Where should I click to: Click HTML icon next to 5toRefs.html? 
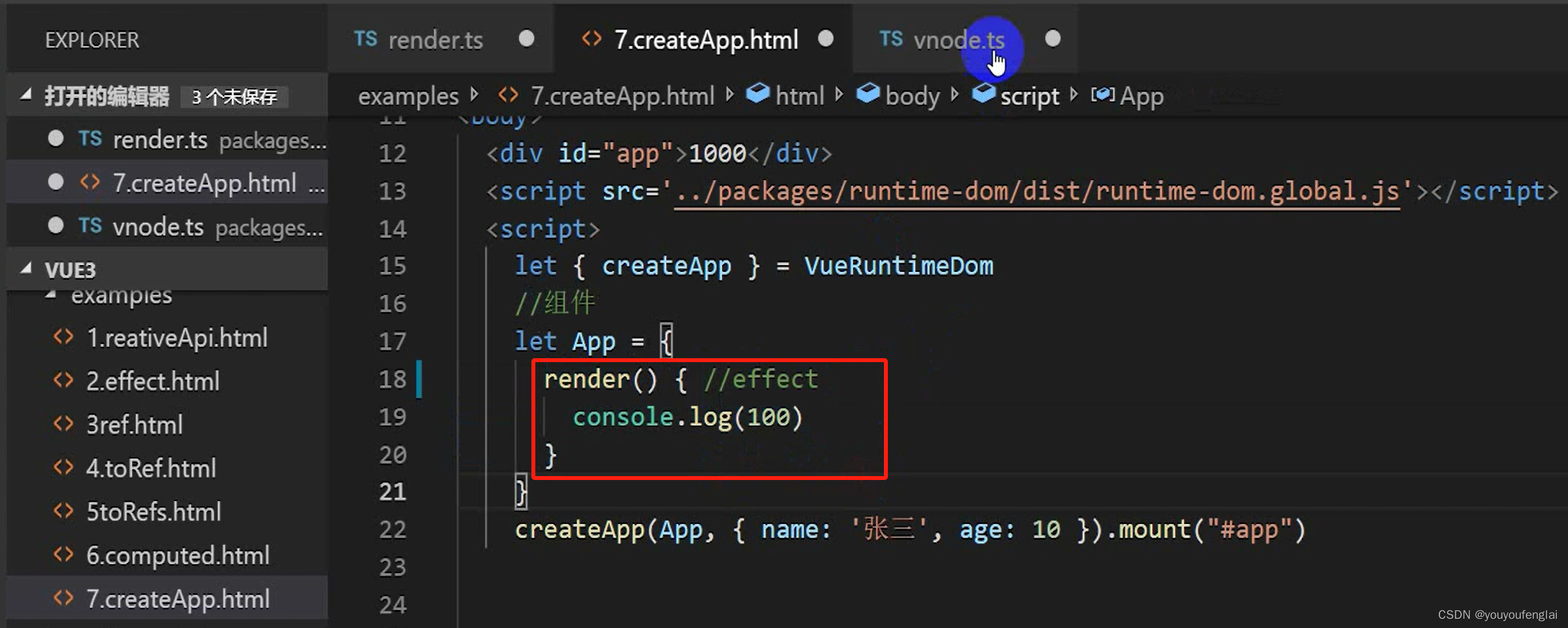pos(64,511)
